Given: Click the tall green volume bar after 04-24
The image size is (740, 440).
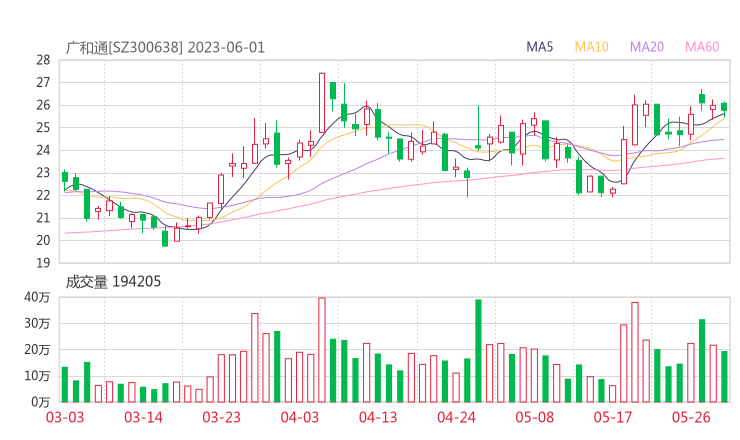Looking at the screenshot, I should point(479,351).
